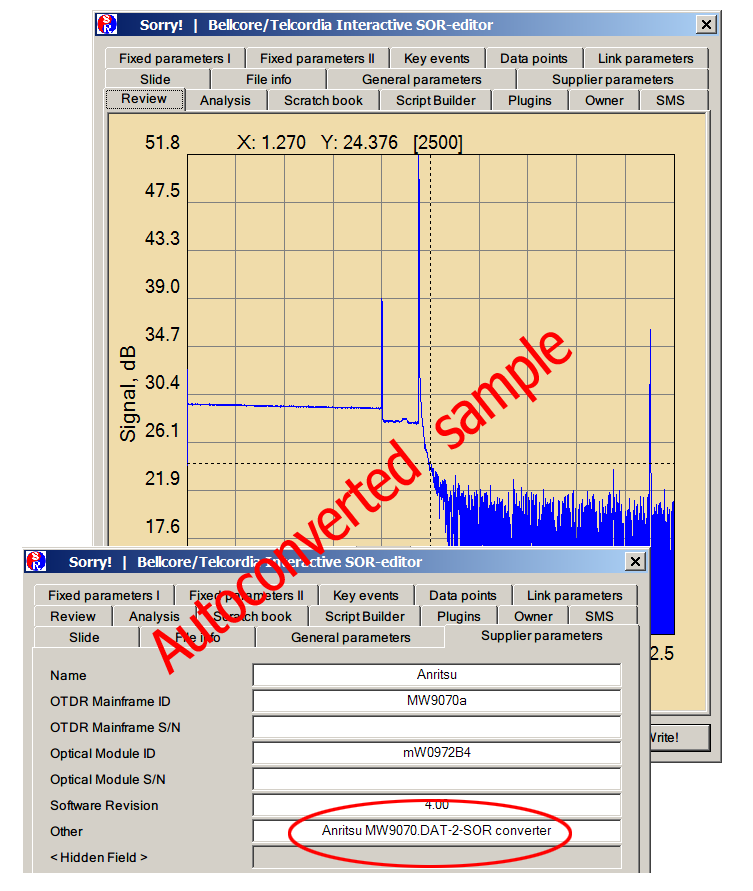The image size is (753, 891).
Task: Click the Hidden Field input box
Action: [x=436, y=857]
